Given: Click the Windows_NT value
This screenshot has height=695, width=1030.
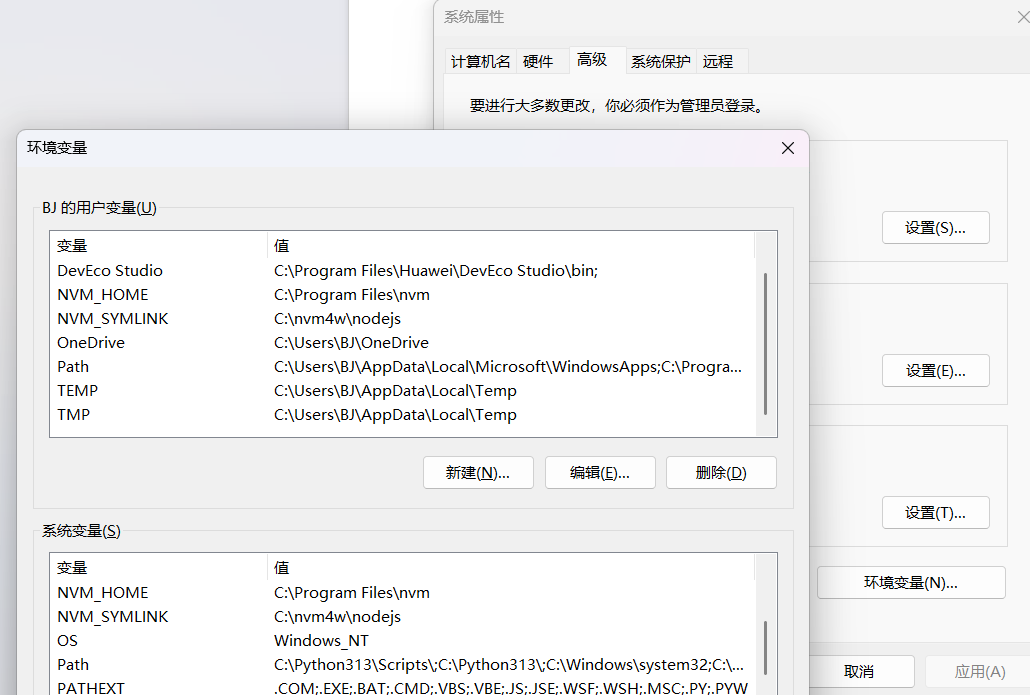Looking at the screenshot, I should (x=321, y=640).
